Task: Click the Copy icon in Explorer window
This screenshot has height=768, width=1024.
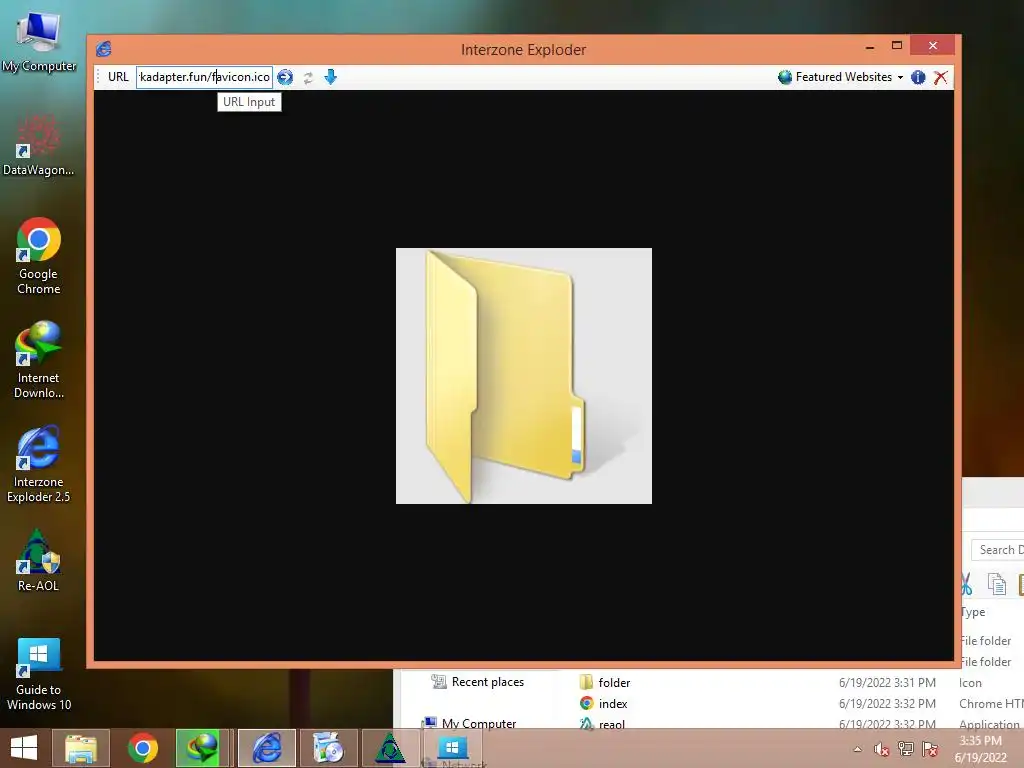Action: (x=996, y=584)
